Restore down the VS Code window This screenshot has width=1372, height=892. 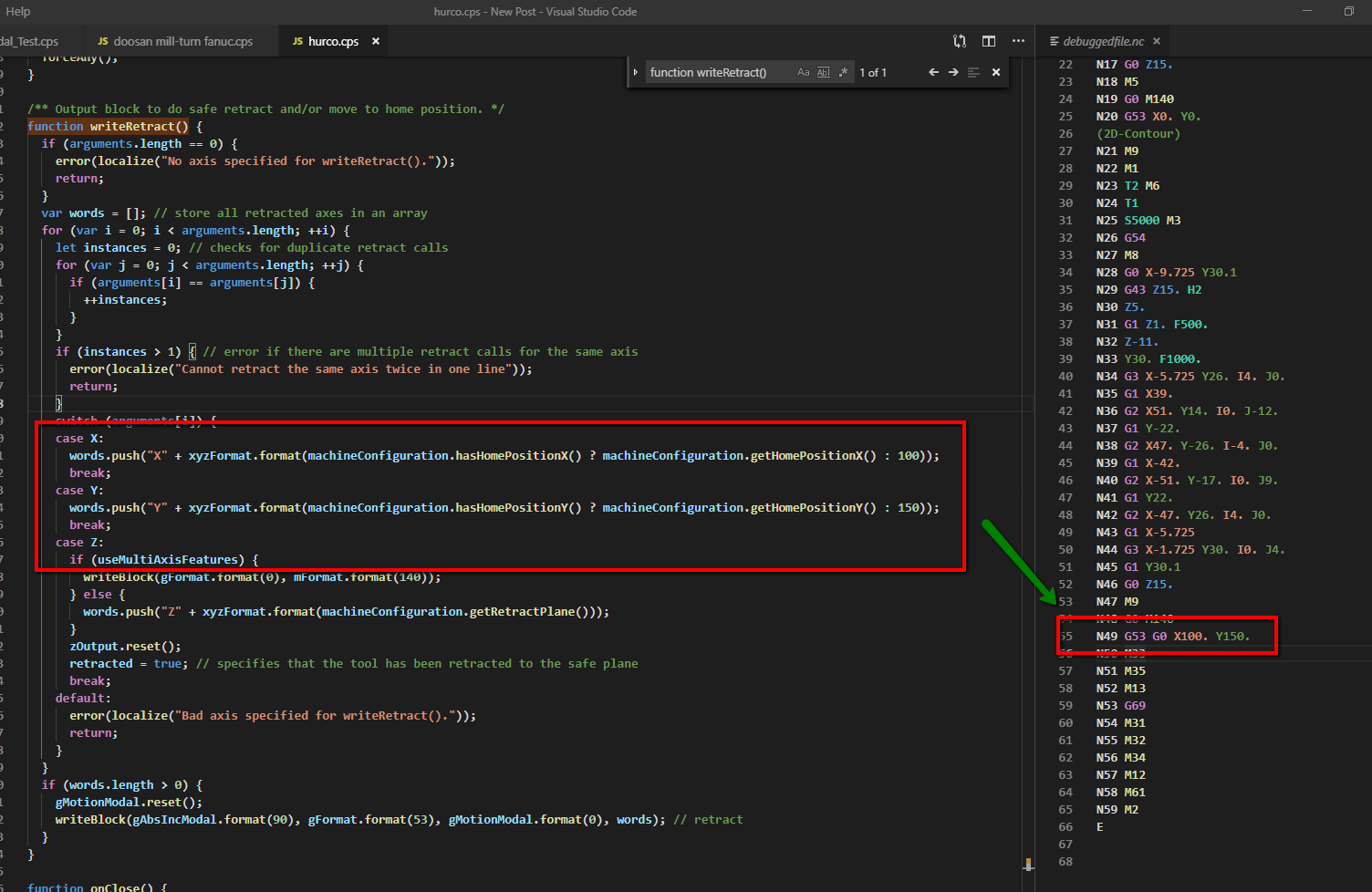pos(1349,11)
